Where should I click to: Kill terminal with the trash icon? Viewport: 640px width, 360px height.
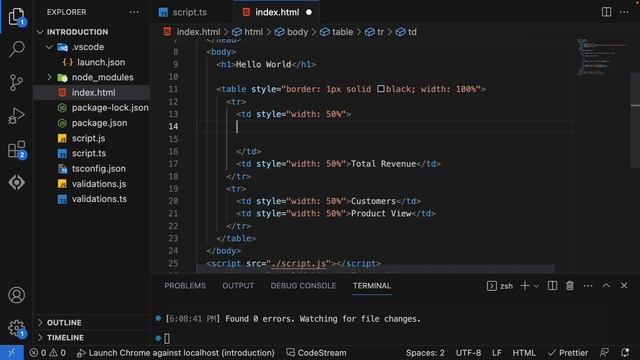[x=570, y=286]
